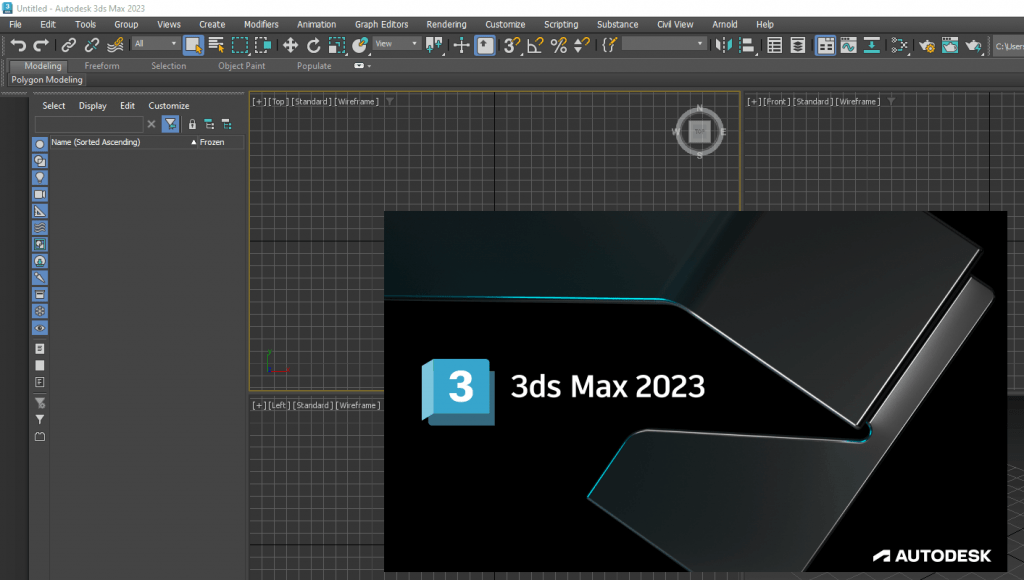The width and height of the screenshot is (1024, 580).
Task: Open the reference coordinate 'View' dropdown
Action: coord(397,44)
